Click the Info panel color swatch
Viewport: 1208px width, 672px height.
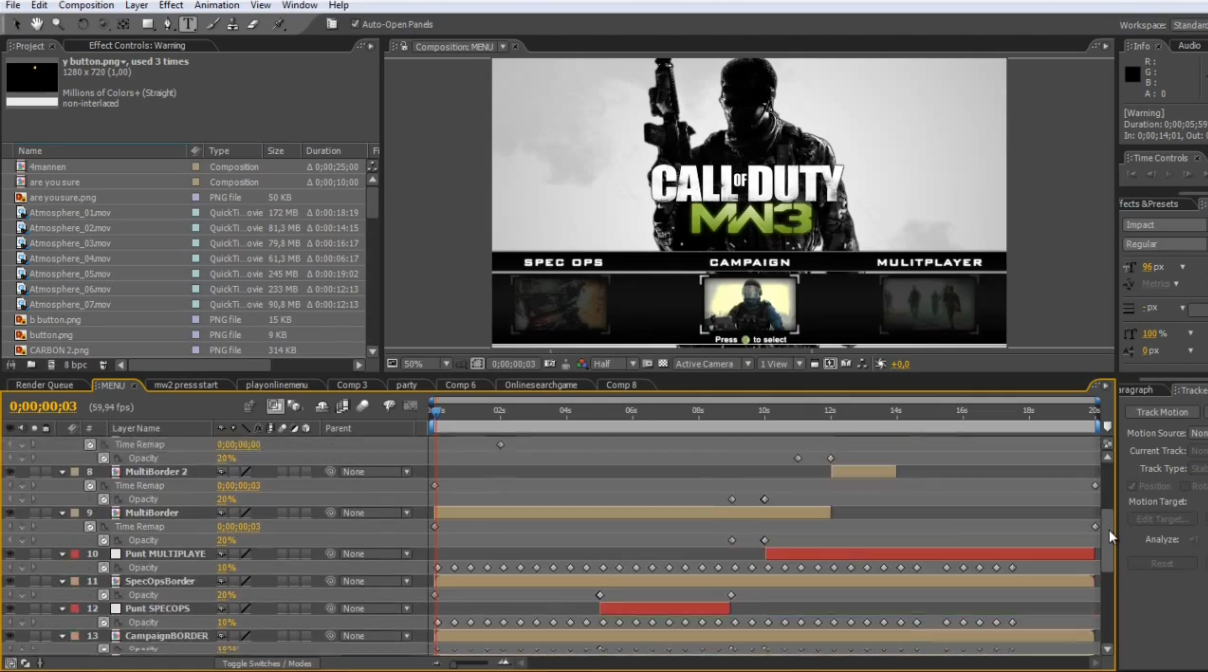pos(1133,74)
